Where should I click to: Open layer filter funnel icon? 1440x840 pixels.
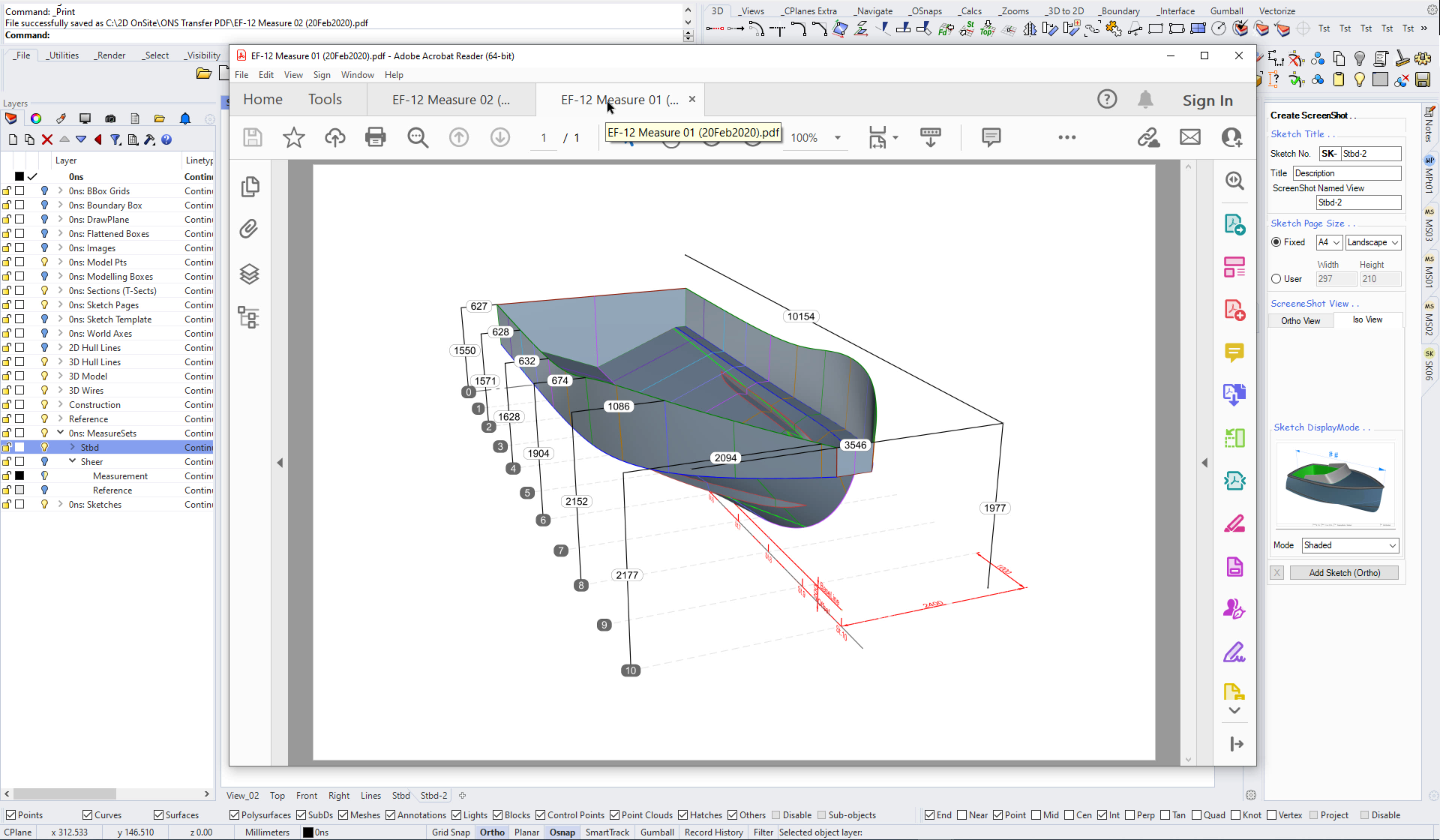pos(115,139)
